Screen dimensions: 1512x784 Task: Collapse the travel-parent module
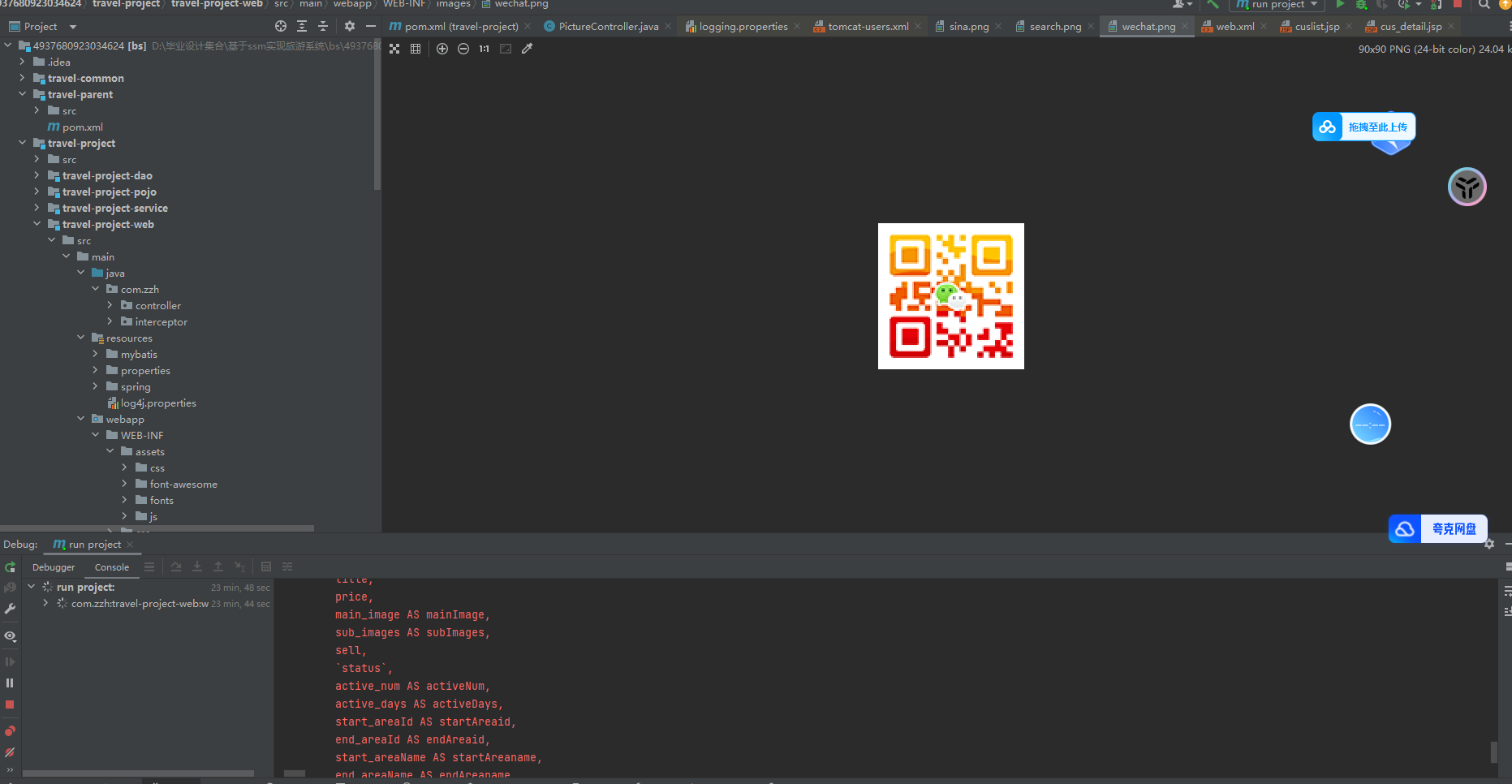(x=22, y=94)
